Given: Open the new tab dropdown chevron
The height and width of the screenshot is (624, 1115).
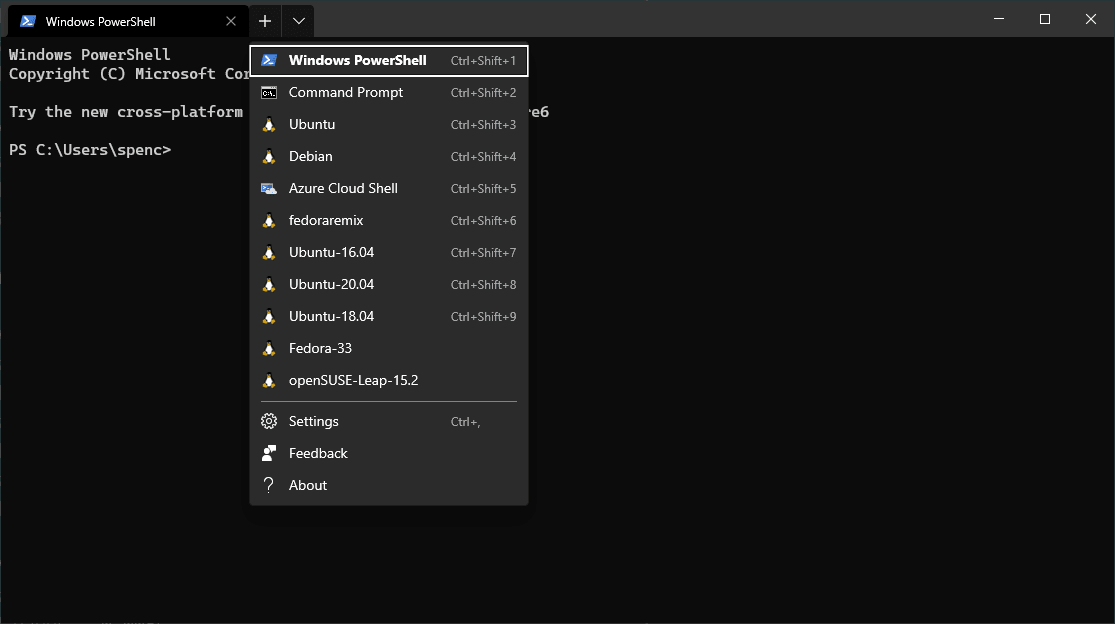Looking at the screenshot, I should [x=297, y=20].
